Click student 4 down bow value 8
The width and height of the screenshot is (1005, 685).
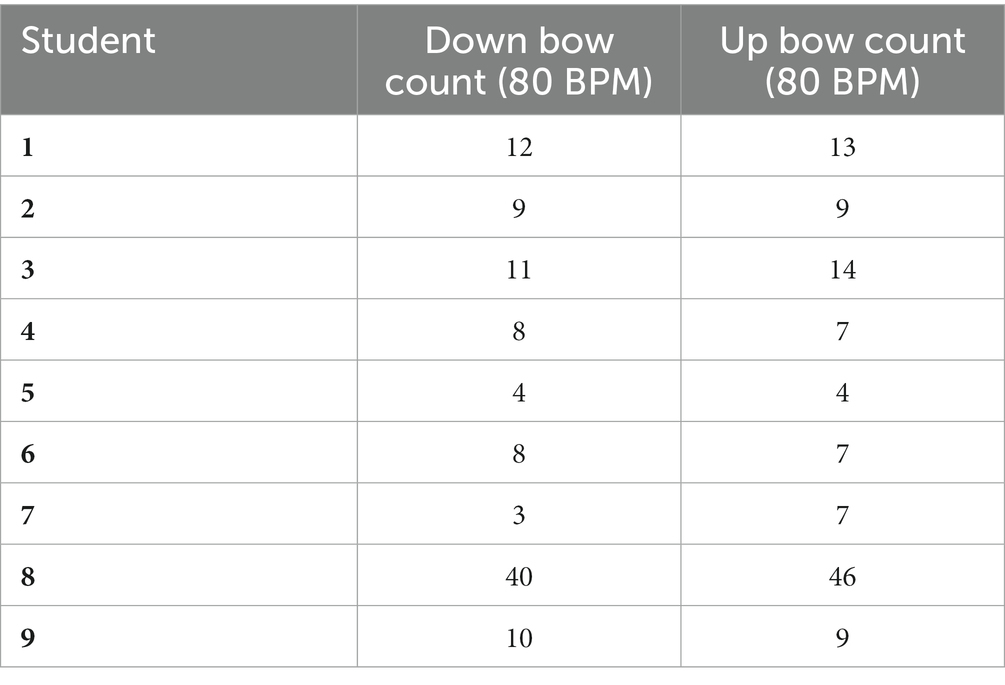pyautogui.click(x=519, y=331)
